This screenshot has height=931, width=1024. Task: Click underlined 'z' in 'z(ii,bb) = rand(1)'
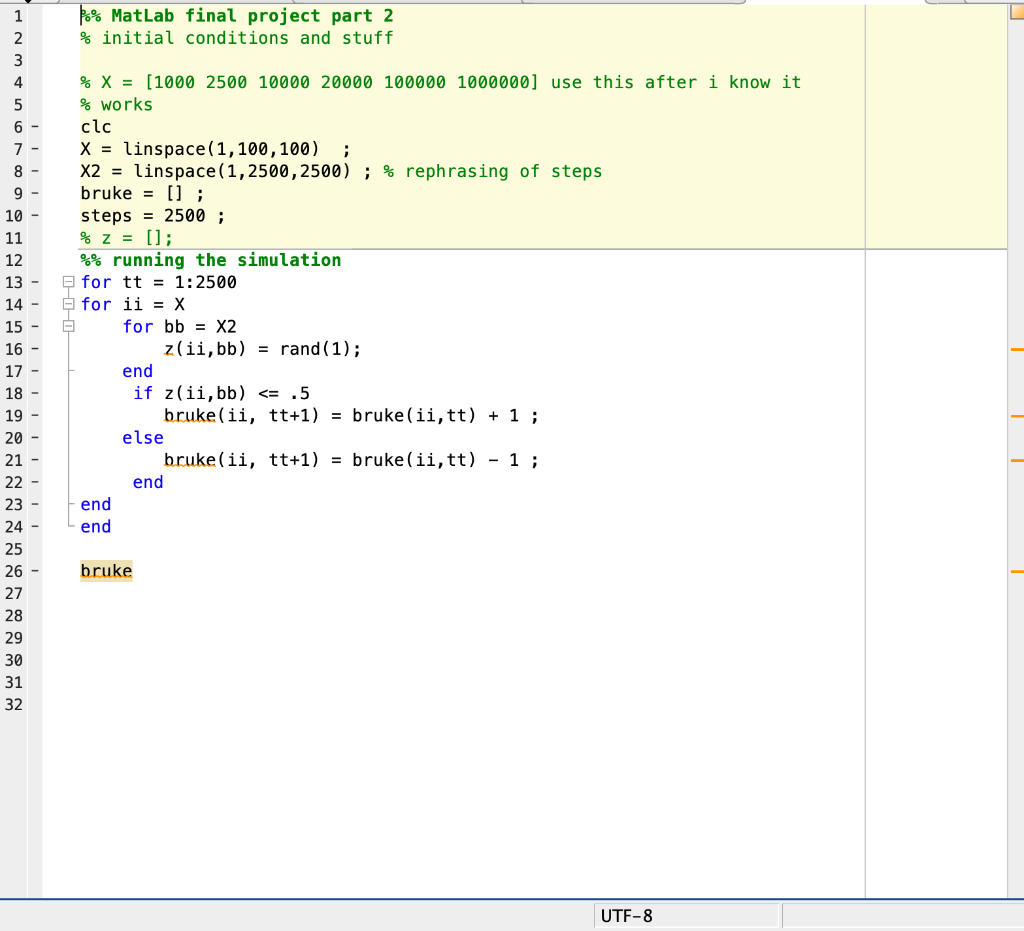click(x=169, y=349)
